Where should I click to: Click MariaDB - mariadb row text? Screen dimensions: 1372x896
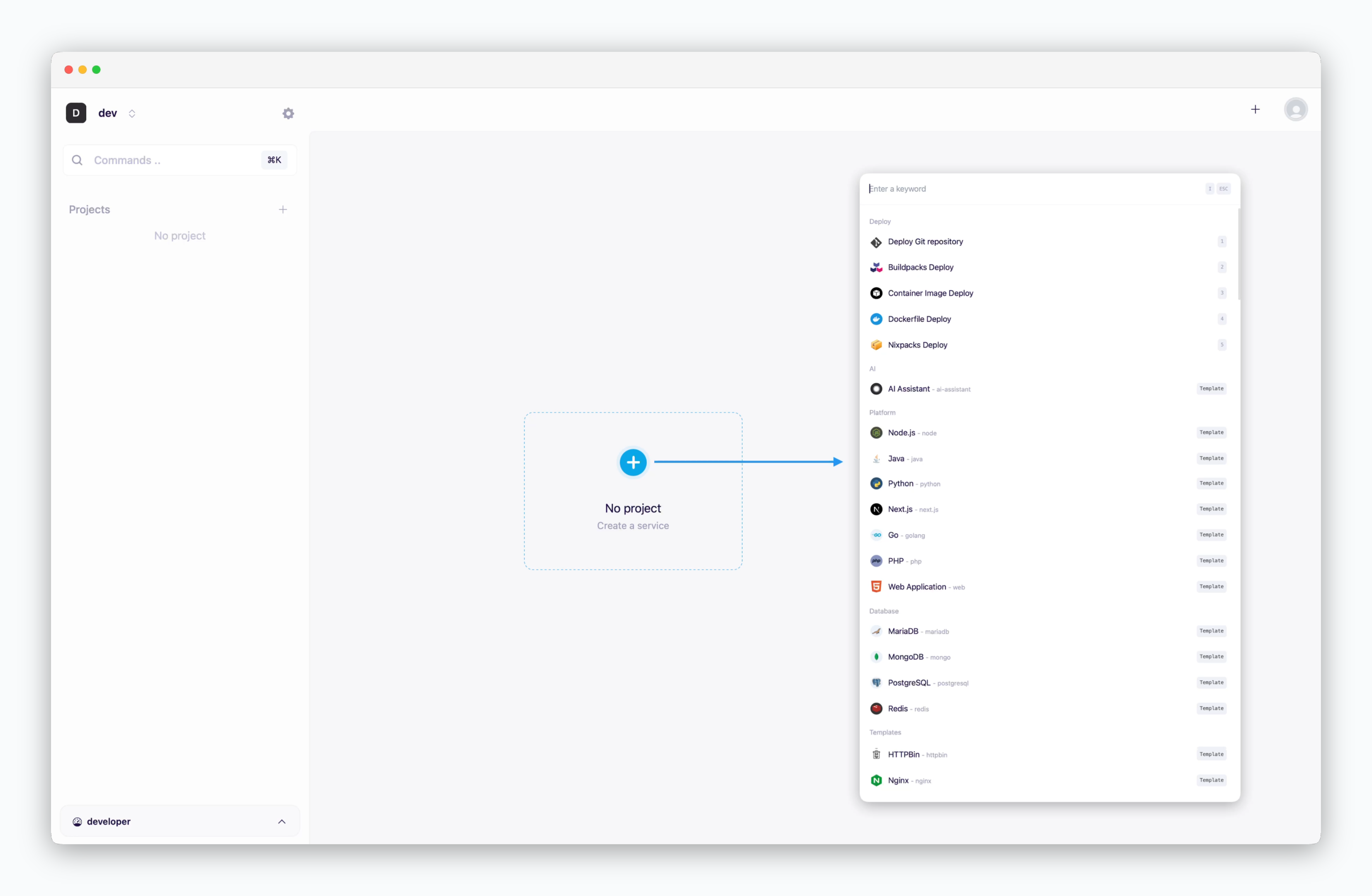pyautogui.click(x=918, y=631)
